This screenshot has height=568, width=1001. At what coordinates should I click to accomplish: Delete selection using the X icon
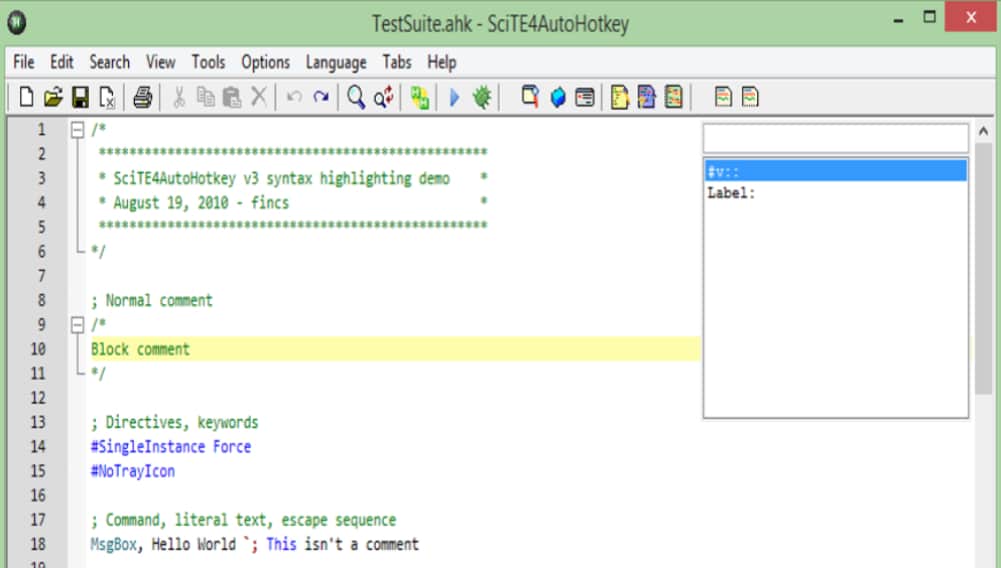[259, 97]
